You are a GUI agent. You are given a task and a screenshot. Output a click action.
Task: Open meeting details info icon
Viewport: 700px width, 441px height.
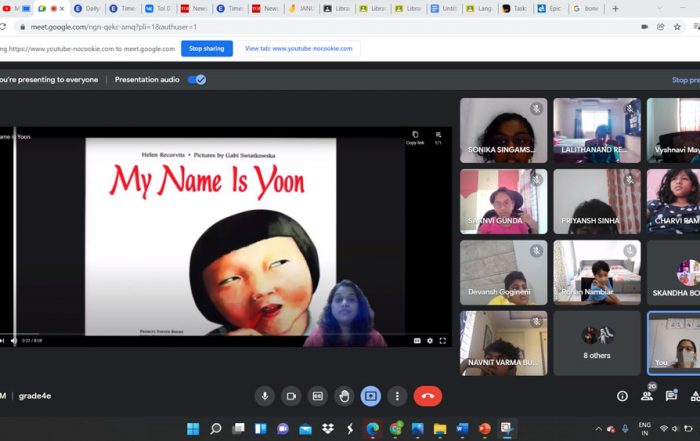point(622,396)
